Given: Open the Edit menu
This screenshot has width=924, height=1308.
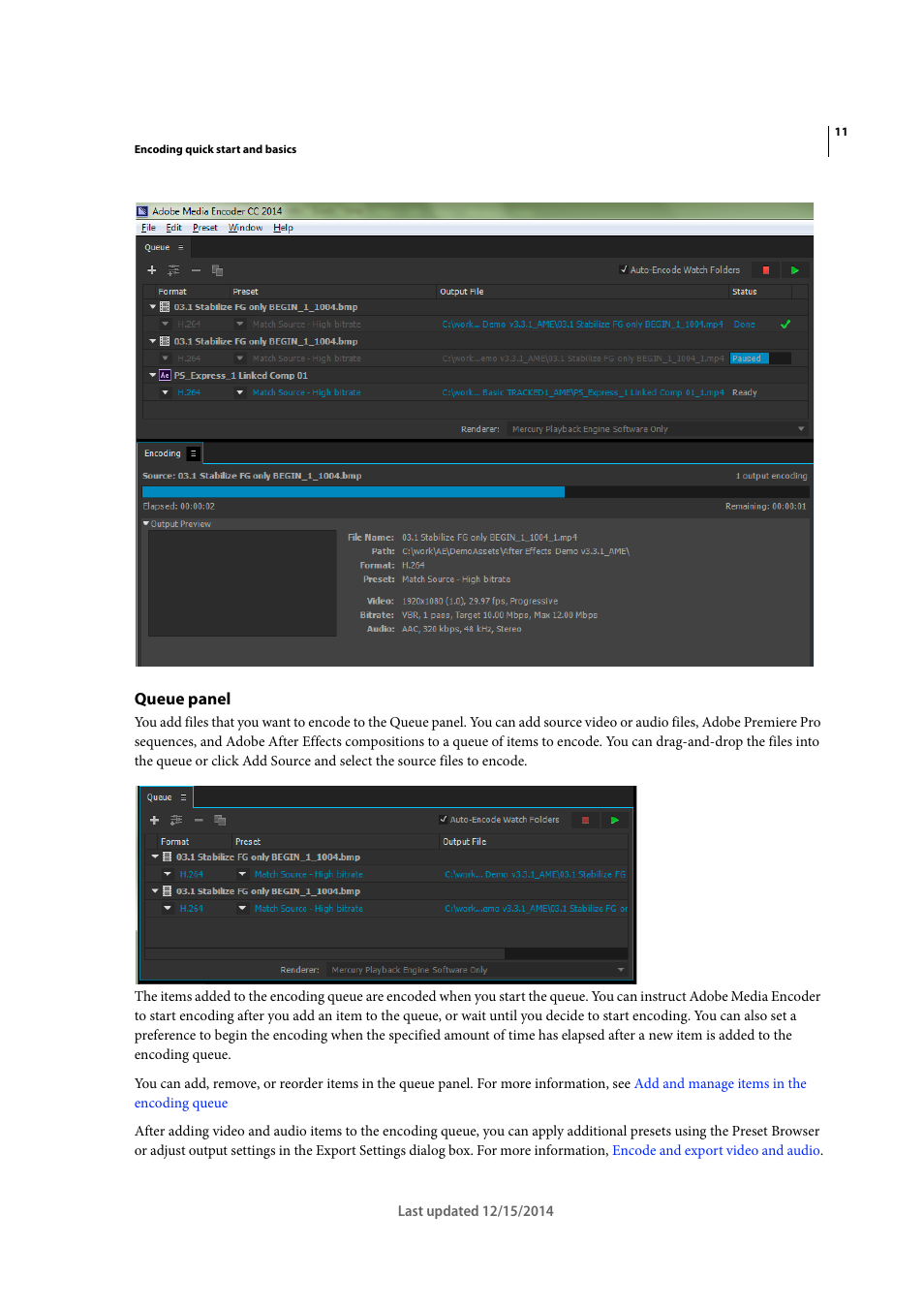Looking at the screenshot, I should tap(173, 228).
